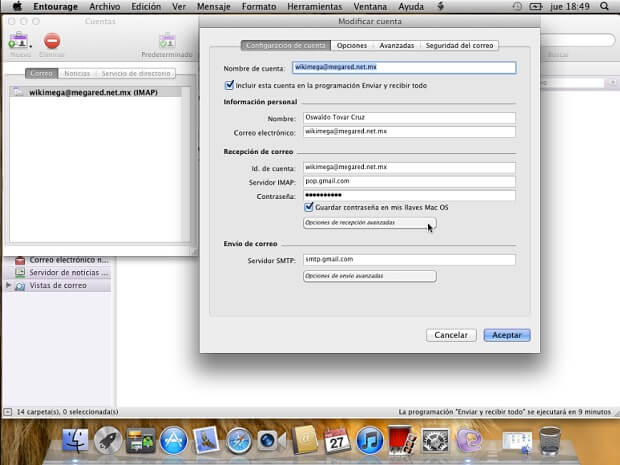Open Opciones de recepción avanzadas popup

[x=370, y=223]
